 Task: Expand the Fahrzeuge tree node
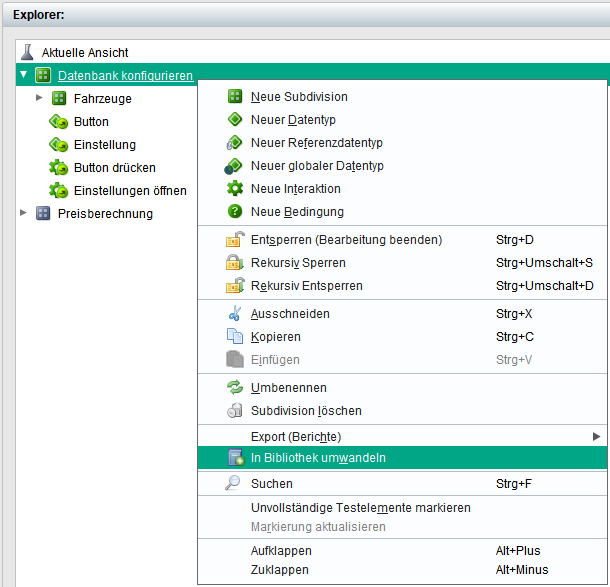[x=39, y=97]
